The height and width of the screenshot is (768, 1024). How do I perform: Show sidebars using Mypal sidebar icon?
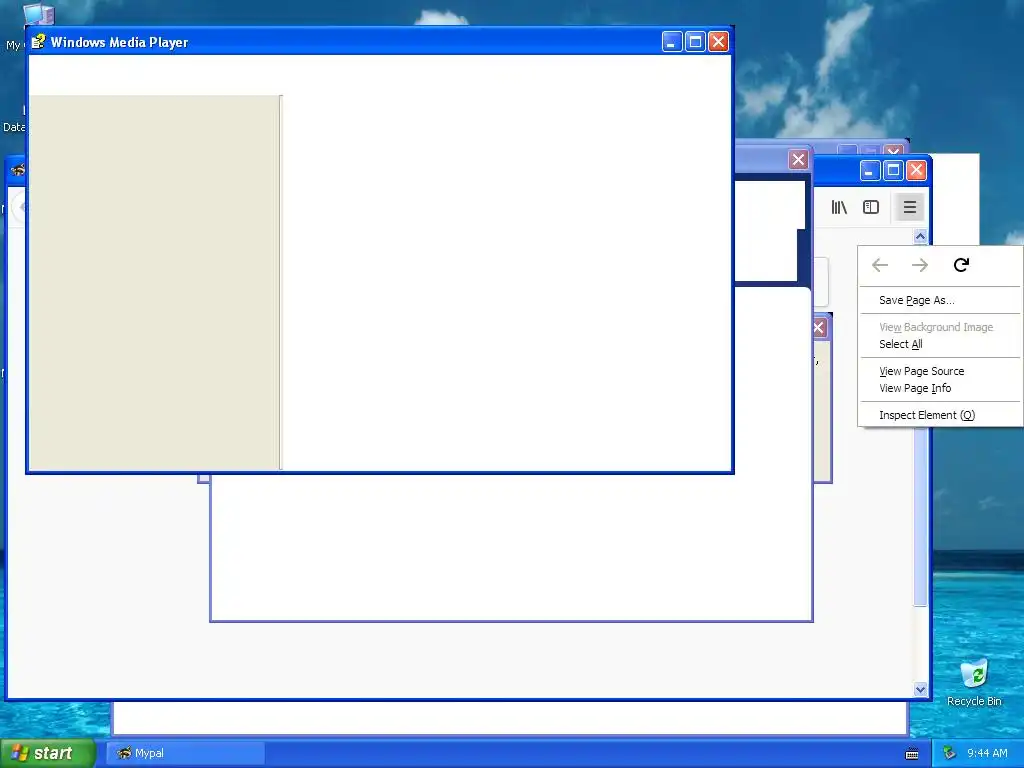coord(871,208)
